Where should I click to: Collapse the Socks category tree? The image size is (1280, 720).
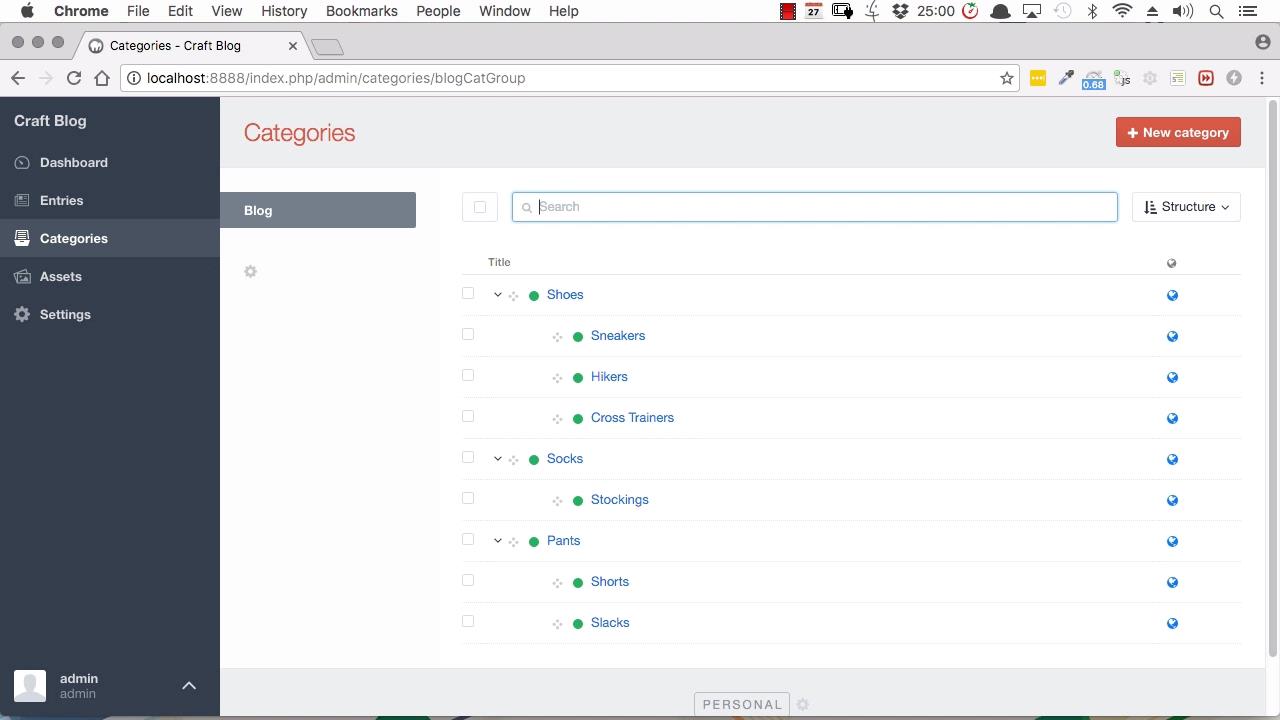point(497,458)
